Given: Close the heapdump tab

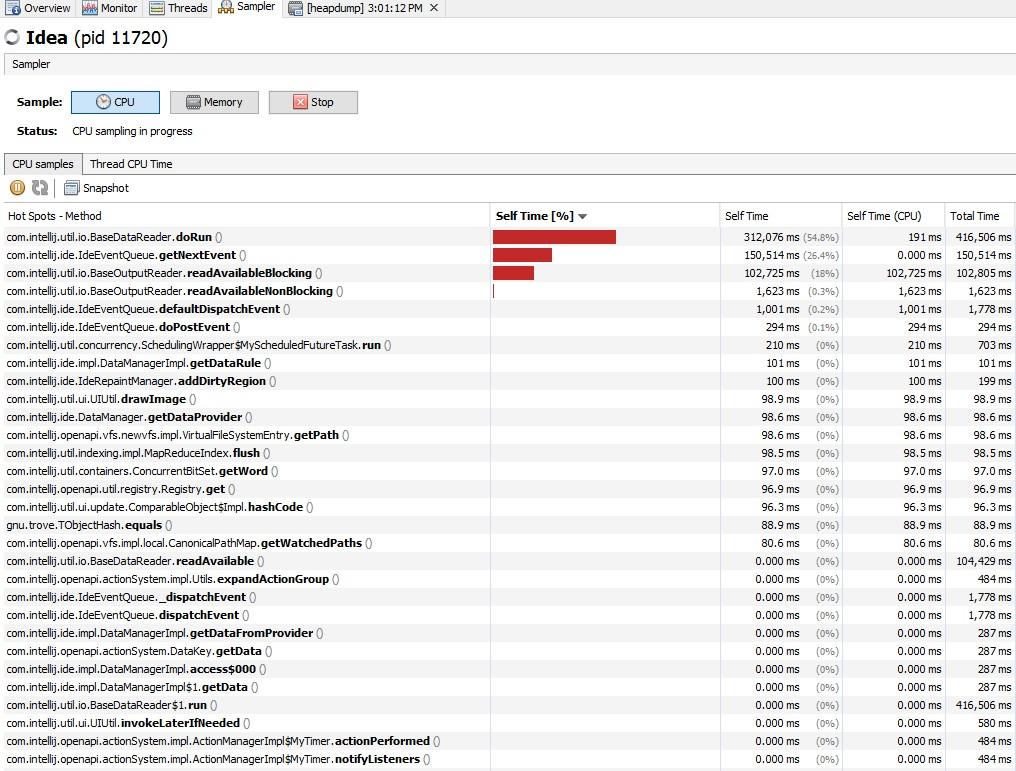Looking at the screenshot, I should click(434, 8).
